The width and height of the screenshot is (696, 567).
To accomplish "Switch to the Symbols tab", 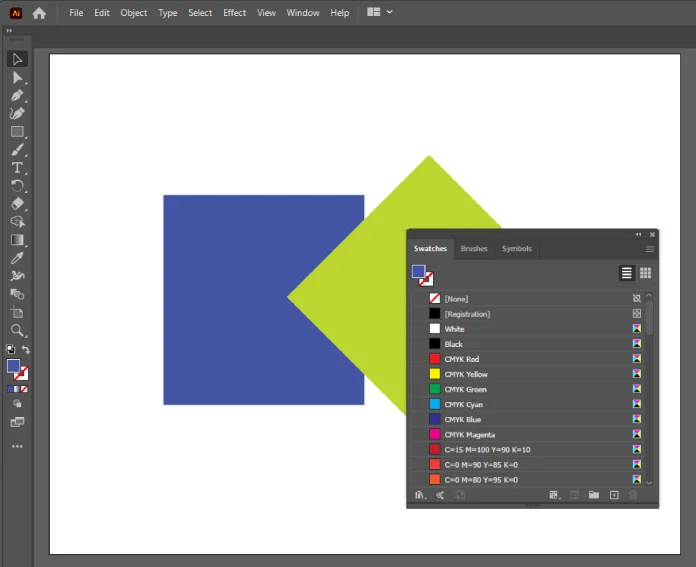I will coord(517,249).
